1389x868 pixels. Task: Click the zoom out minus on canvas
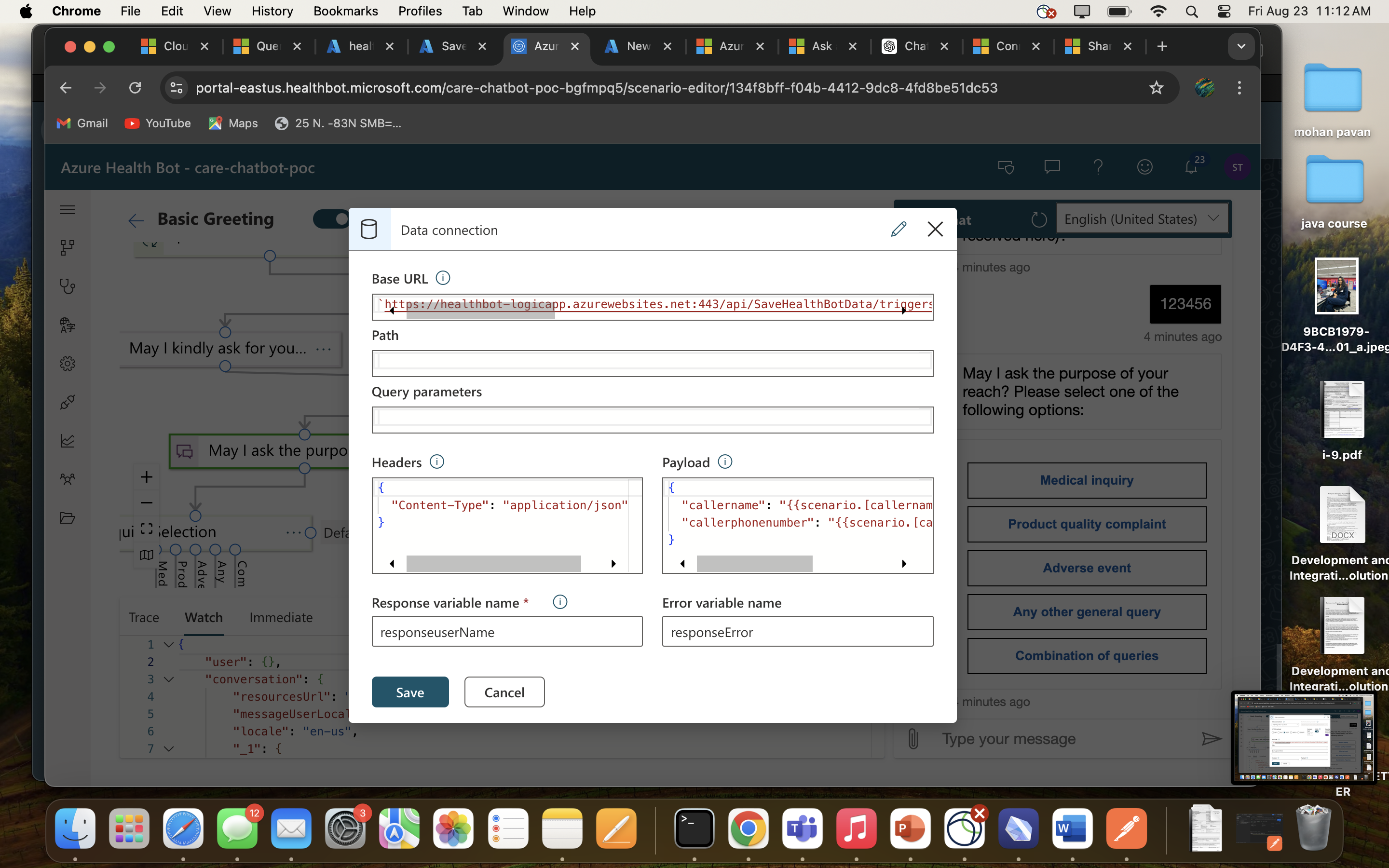click(x=146, y=503)
